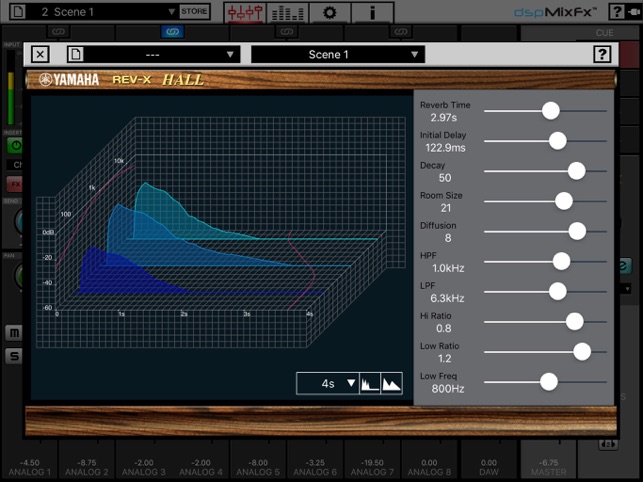Close the REV-X Hall plugin window

pos(40,54)
